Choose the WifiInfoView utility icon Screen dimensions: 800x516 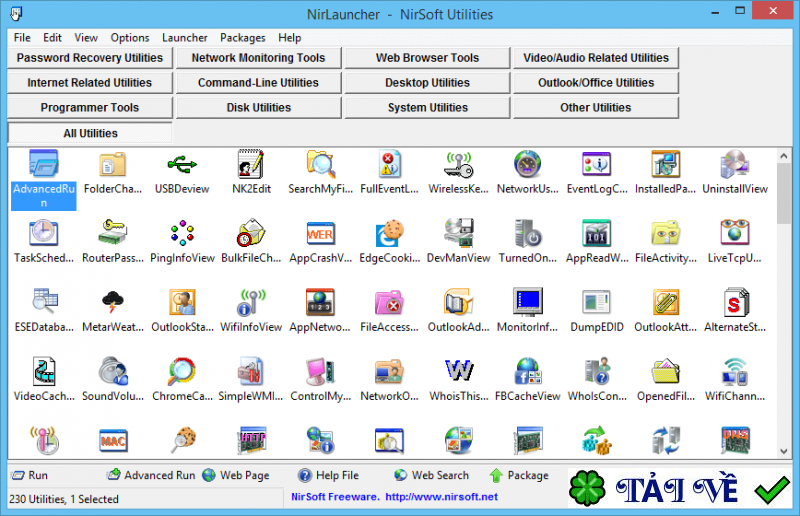251,303
